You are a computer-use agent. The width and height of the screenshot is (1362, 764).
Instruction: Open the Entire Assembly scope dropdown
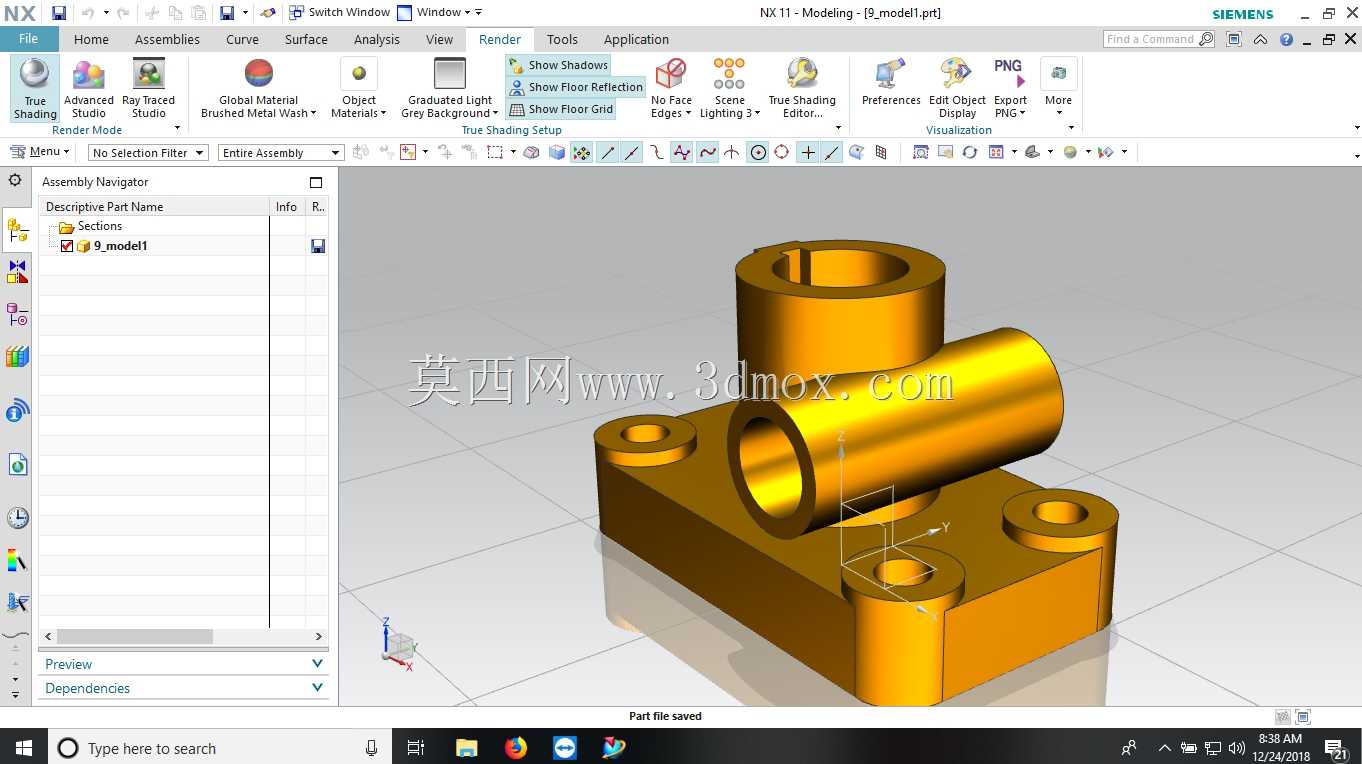click(x=281, y=153)
